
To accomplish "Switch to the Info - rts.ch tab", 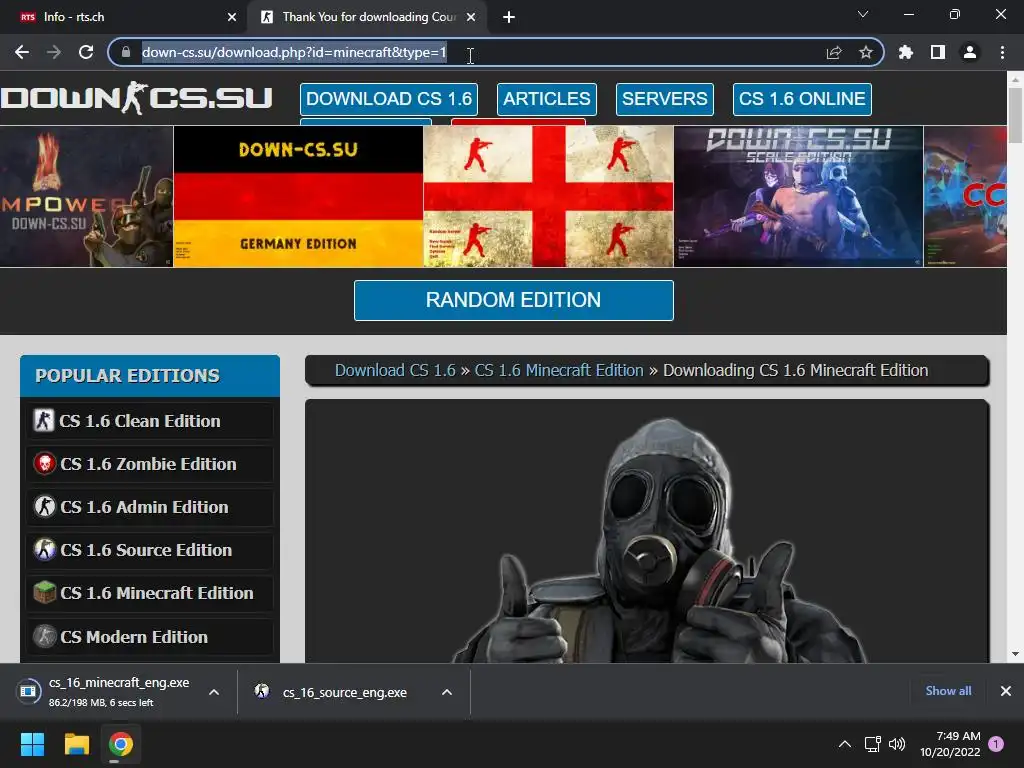I will (124, 17).
